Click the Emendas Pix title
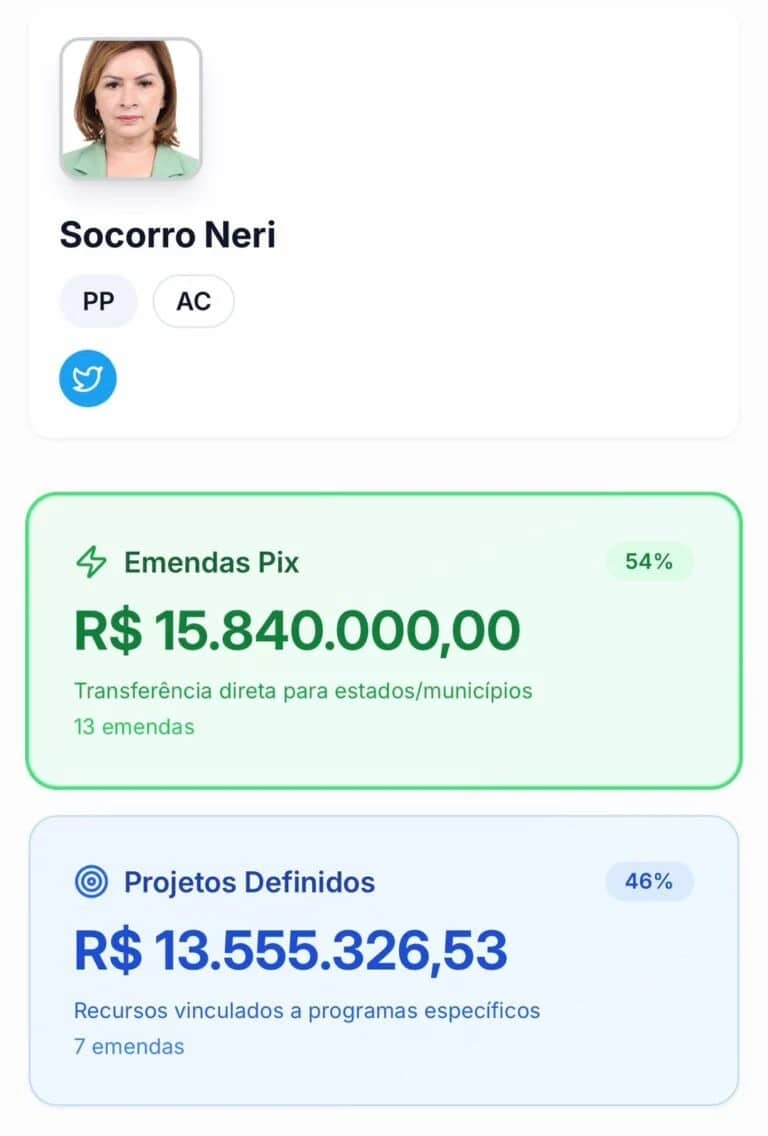 coord(211,562)
